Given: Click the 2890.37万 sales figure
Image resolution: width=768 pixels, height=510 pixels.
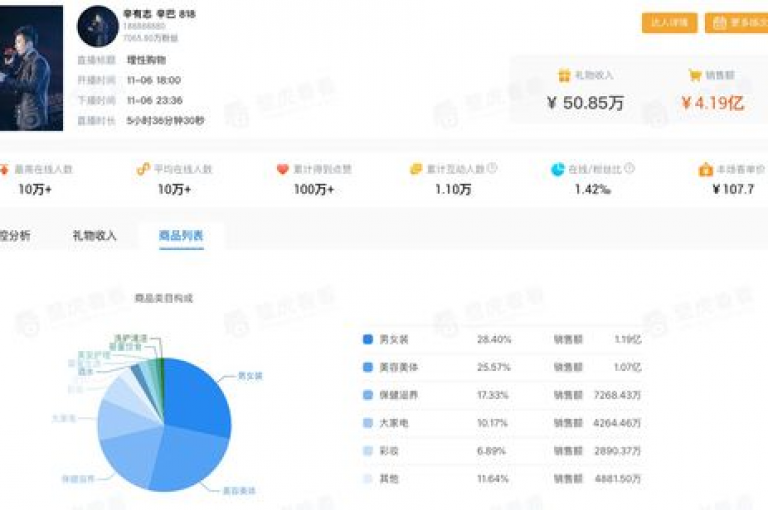Looking at the screenshot, I should tap(618, 451).
